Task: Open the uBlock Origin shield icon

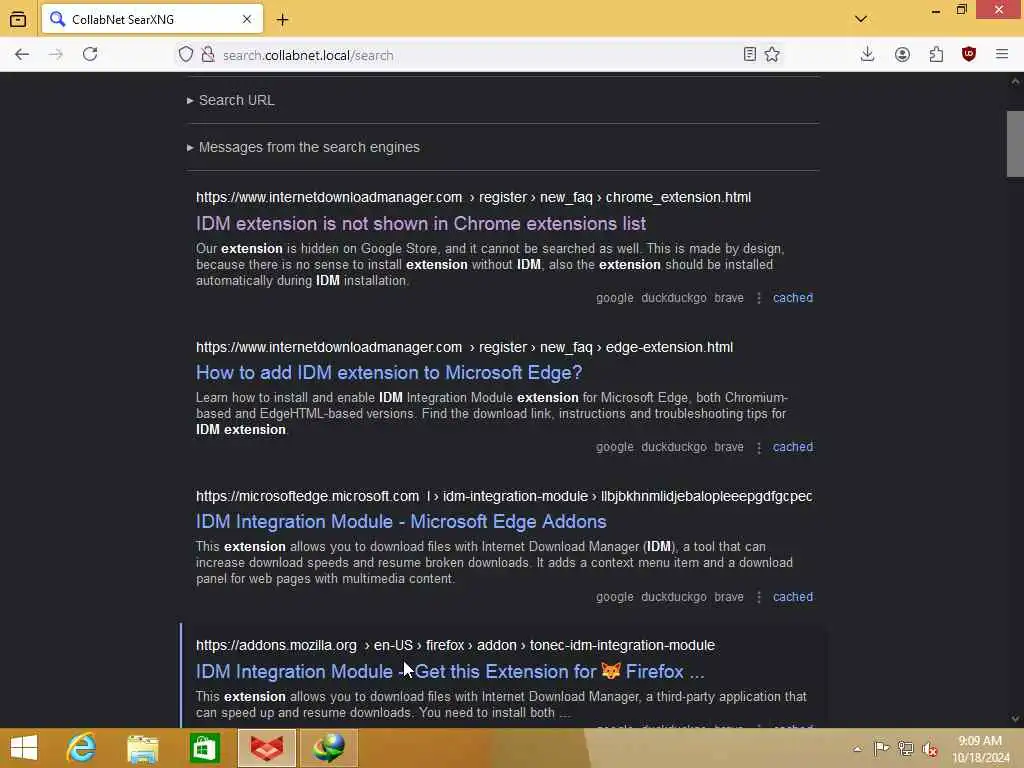Action: coord(968,54)
